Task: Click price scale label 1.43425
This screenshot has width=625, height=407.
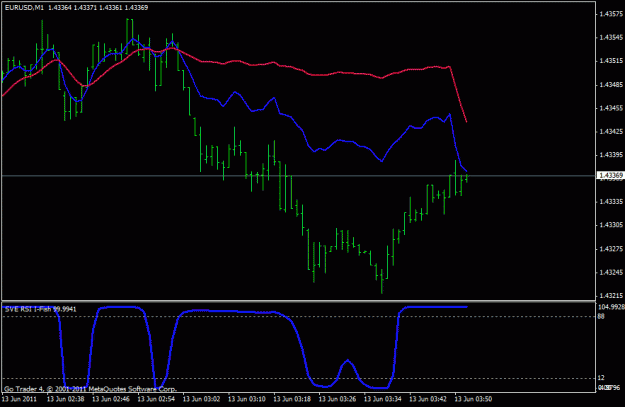Action: [x=611, y=131]
